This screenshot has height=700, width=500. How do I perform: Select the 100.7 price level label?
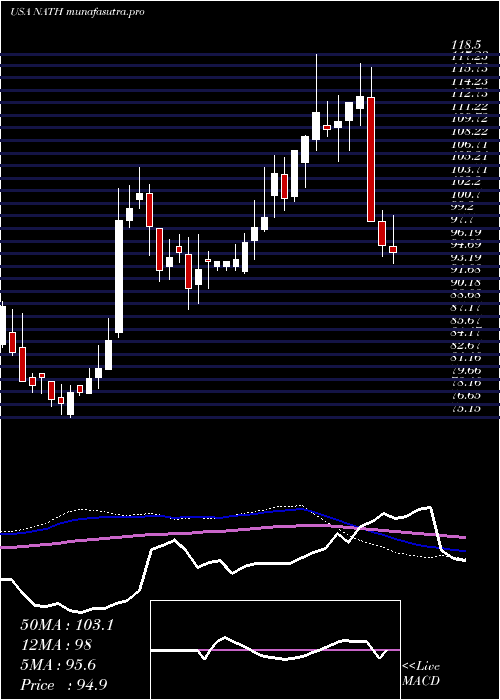click(x=466, y=195)
